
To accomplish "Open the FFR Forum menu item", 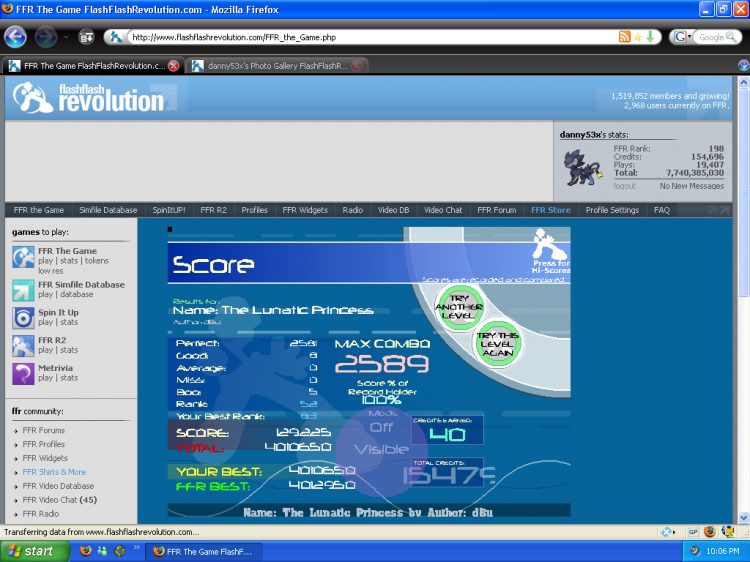I will coord(496,210).
